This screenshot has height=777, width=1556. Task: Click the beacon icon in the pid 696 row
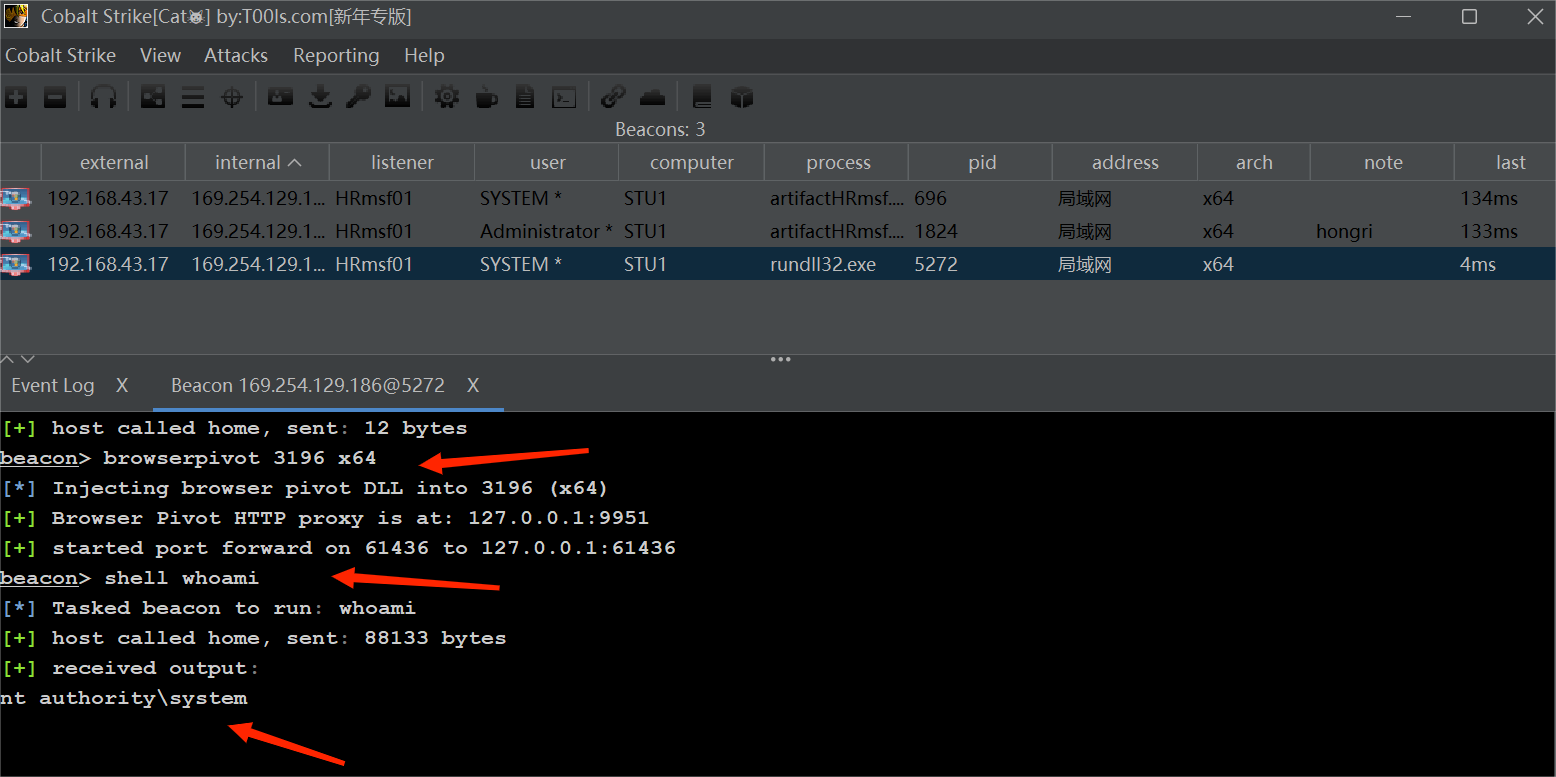(x=15, y=198)
